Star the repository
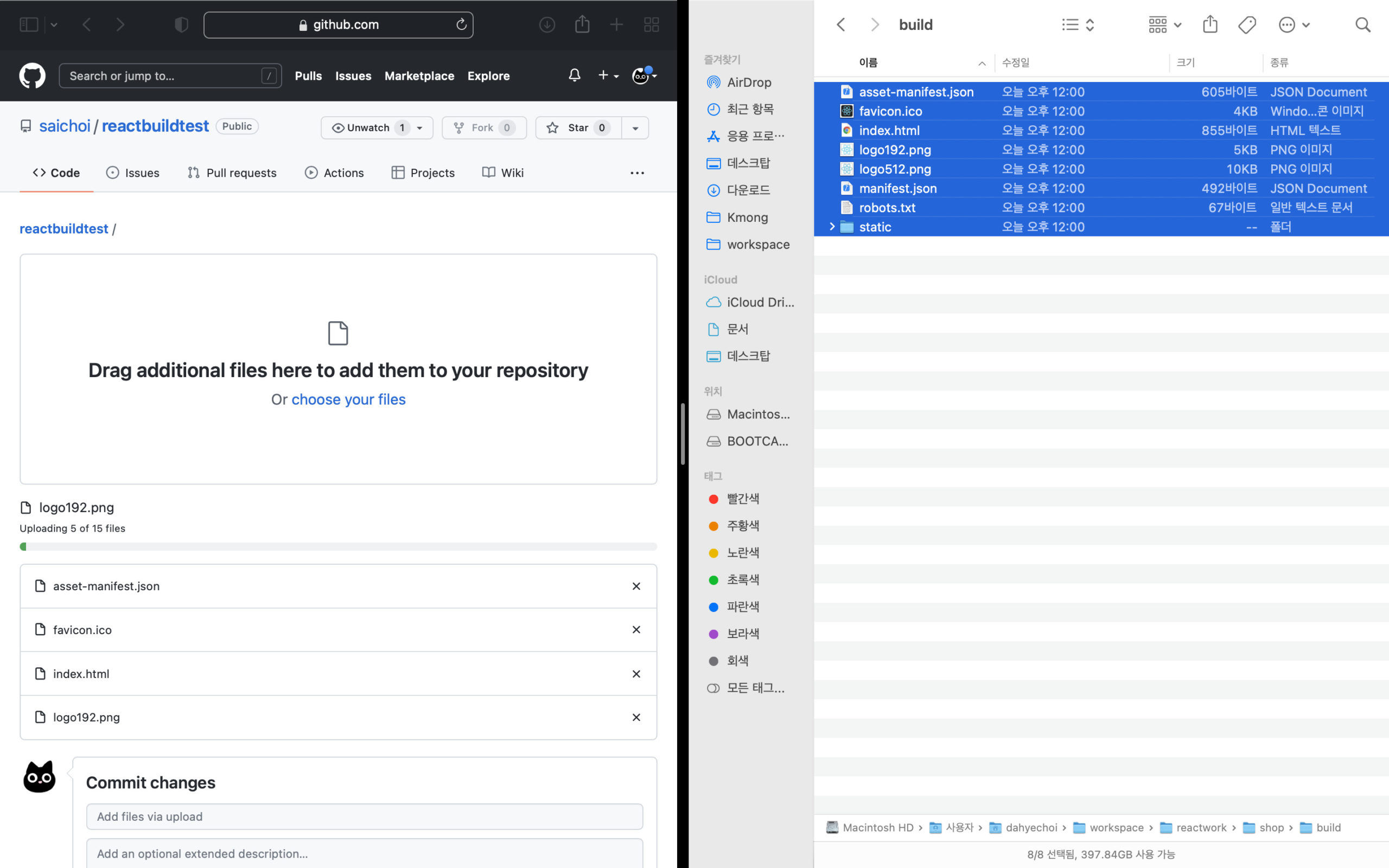 point(578,127)
